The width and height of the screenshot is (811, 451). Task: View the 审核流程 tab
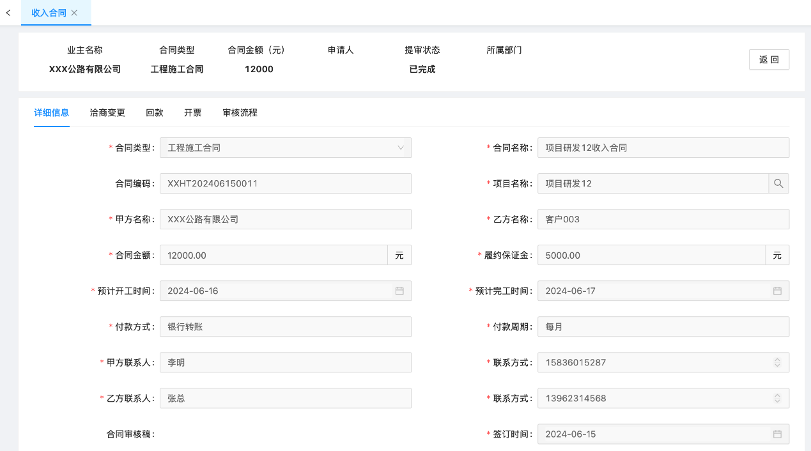point(240,113)
